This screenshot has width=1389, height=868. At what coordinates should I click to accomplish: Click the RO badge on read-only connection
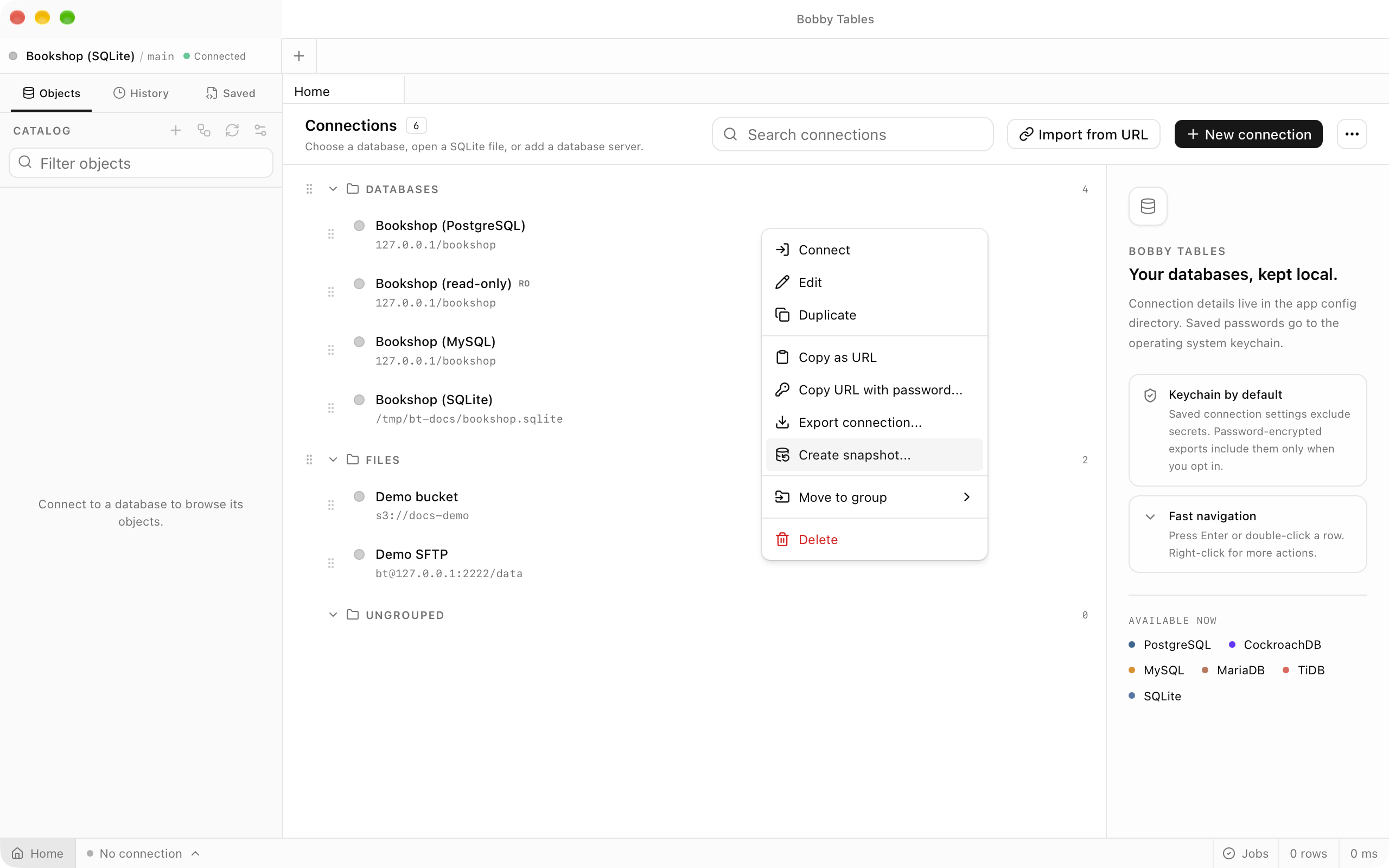[x=524, y=284]
